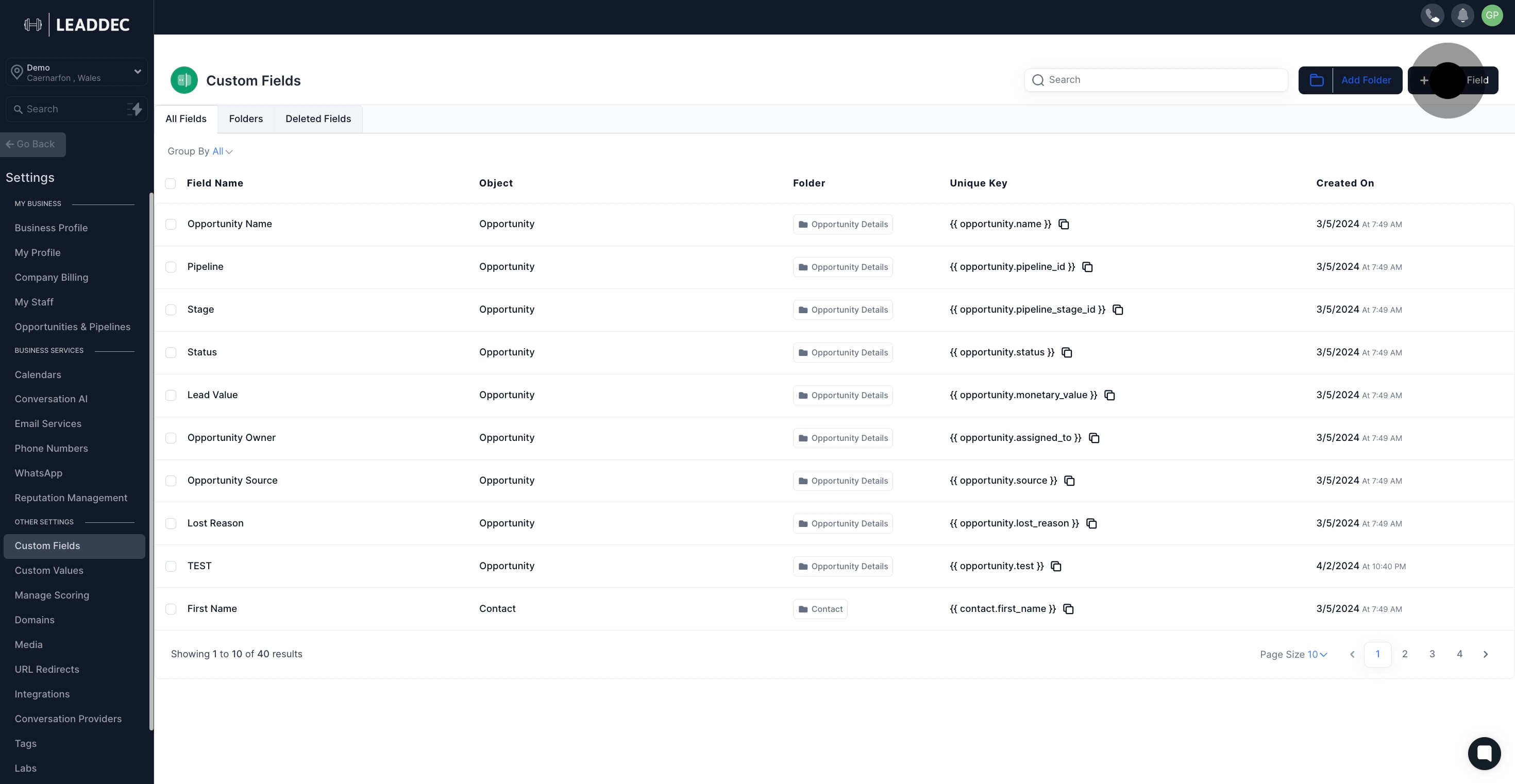Click the Add Folder button
Viewport: 1515px width, 784px height.
click(x=1350, y=80)
